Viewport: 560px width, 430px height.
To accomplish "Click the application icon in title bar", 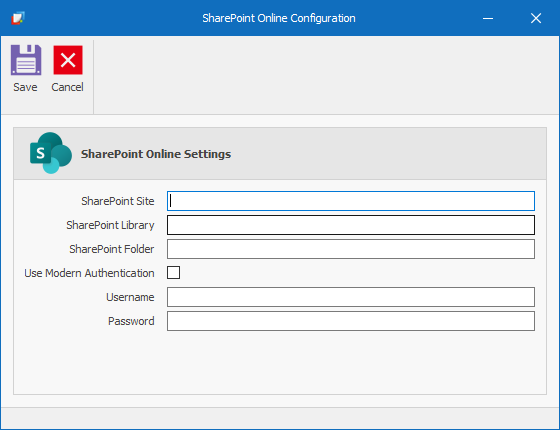I will tap(18, 18).
